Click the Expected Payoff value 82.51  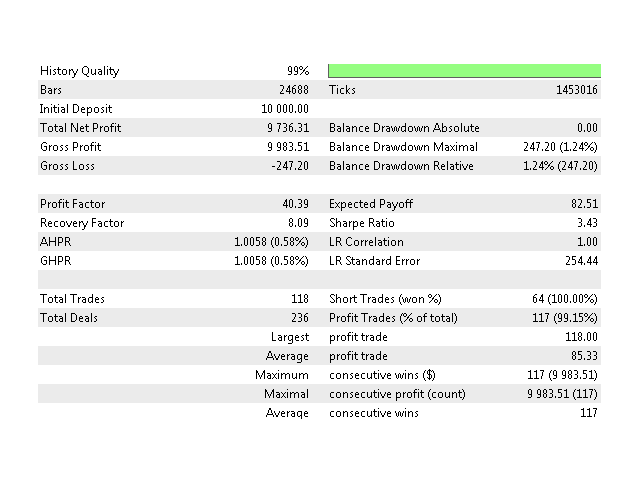click(x=583, y=204)
